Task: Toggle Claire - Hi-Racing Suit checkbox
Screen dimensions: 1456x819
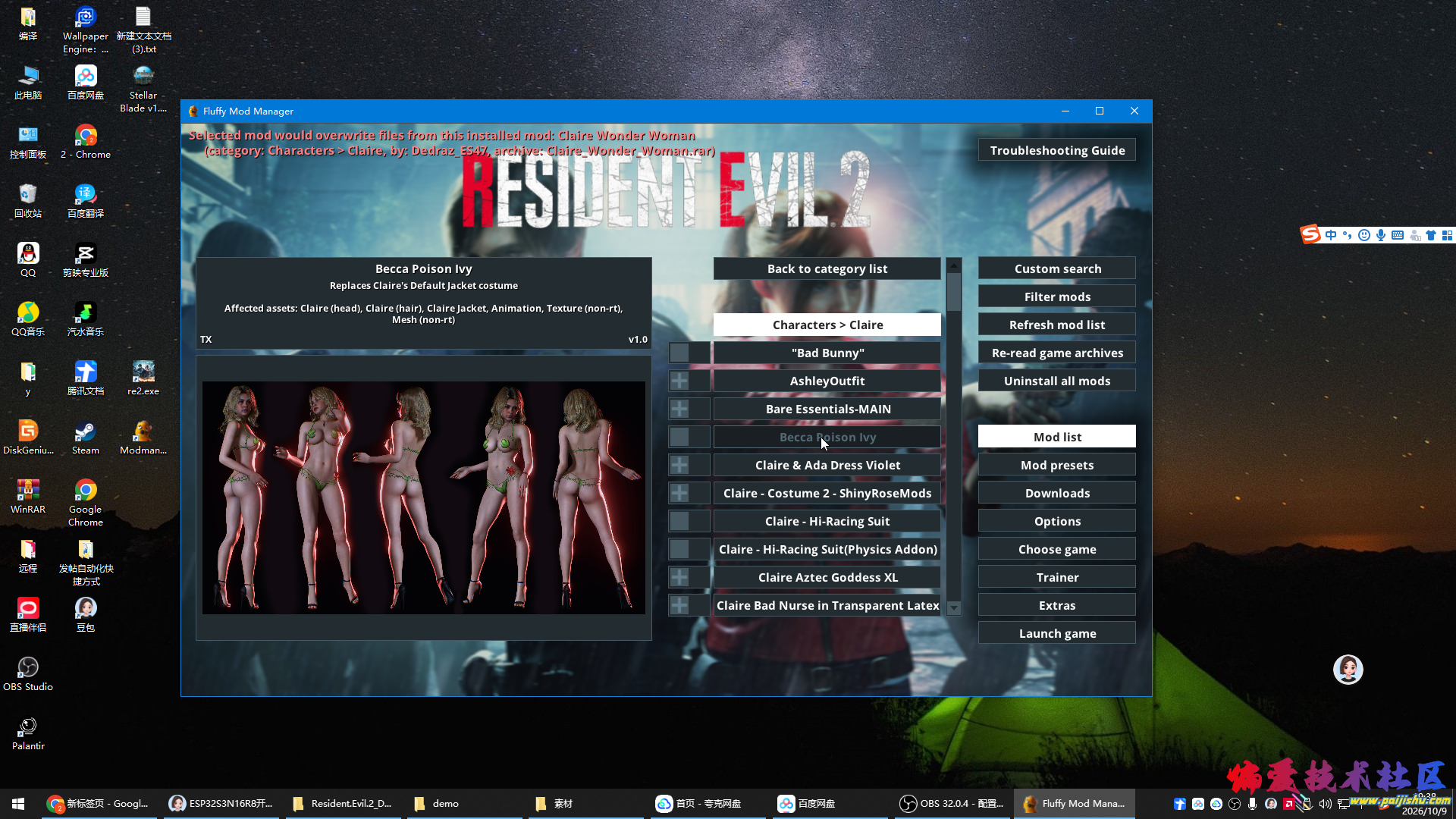Action: [x=679, y=521]
